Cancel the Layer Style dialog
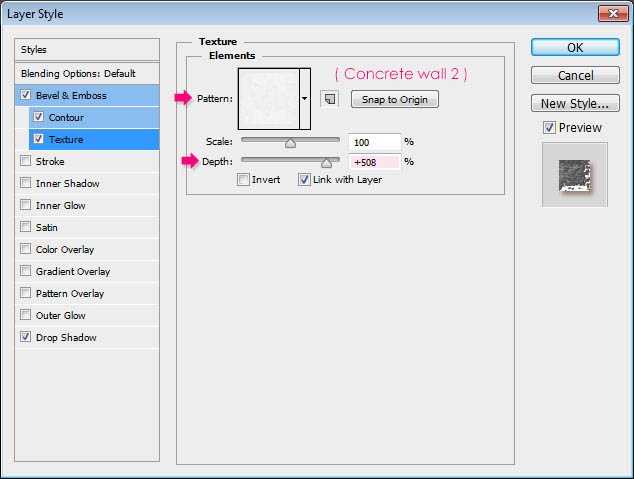Viewport: 634px width, 479px height. [575, 75]
